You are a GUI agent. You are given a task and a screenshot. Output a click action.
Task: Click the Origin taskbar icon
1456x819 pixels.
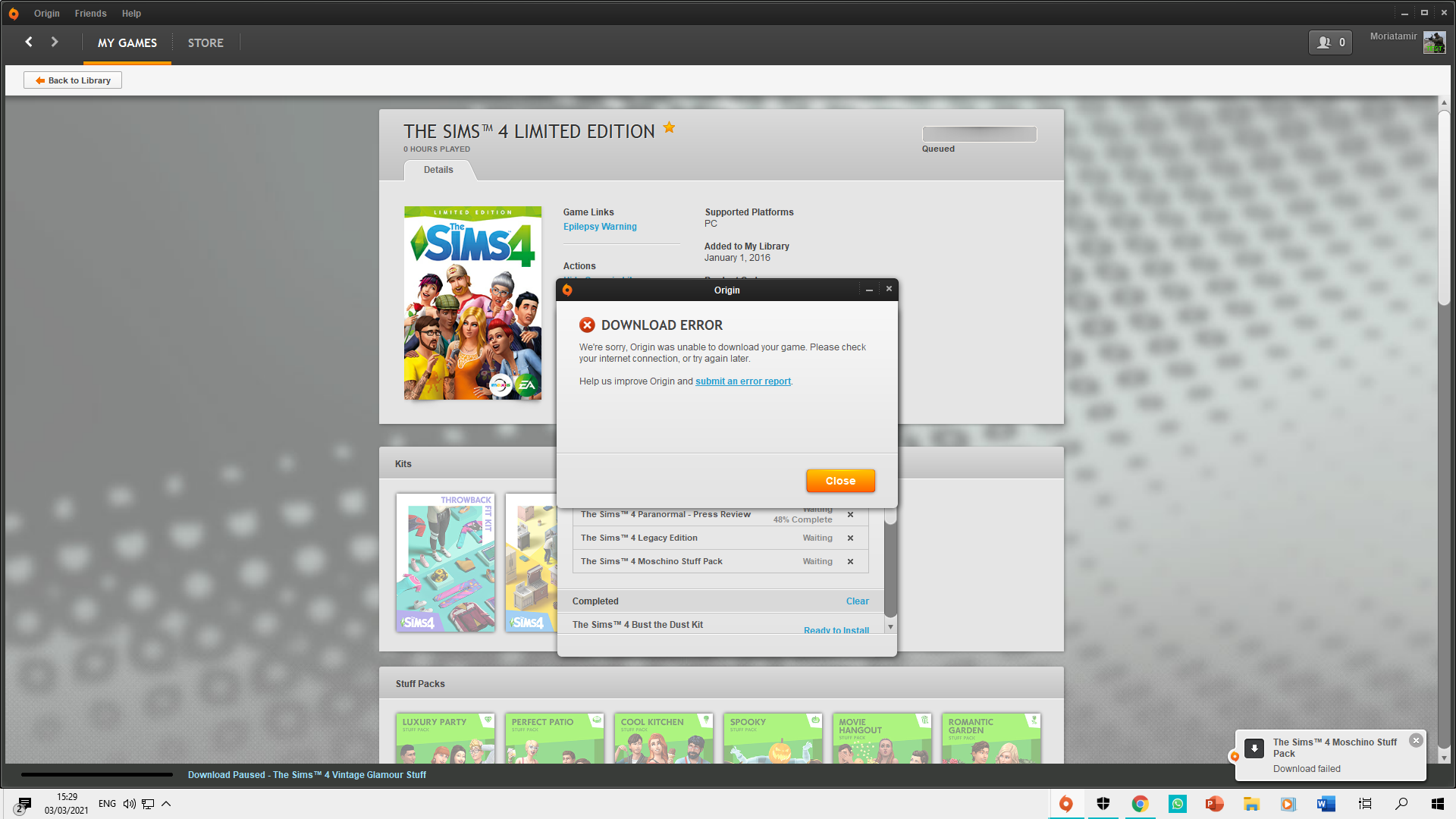point(1066,804)
